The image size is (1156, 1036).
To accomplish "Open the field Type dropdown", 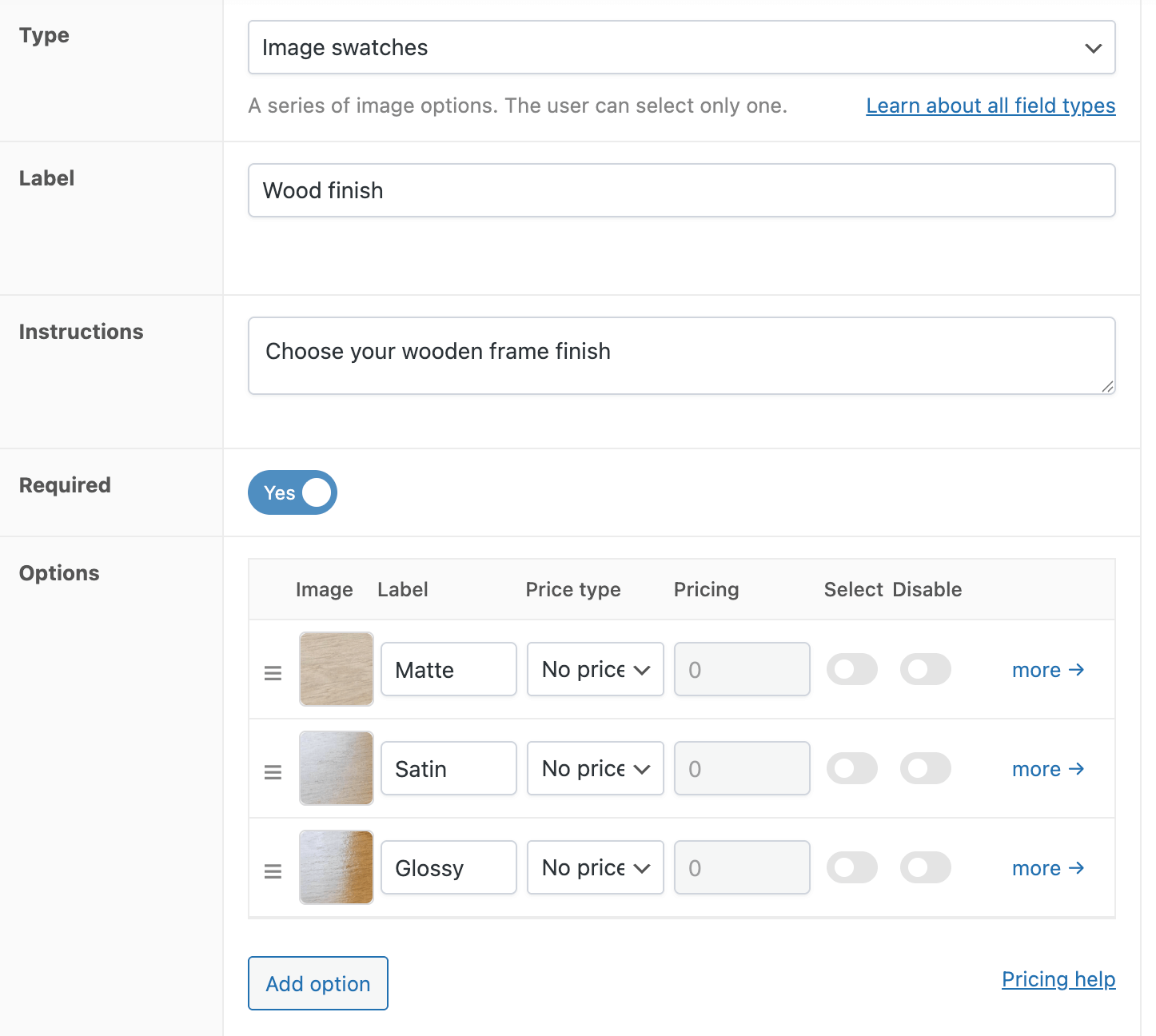I will tap(680, 48).
